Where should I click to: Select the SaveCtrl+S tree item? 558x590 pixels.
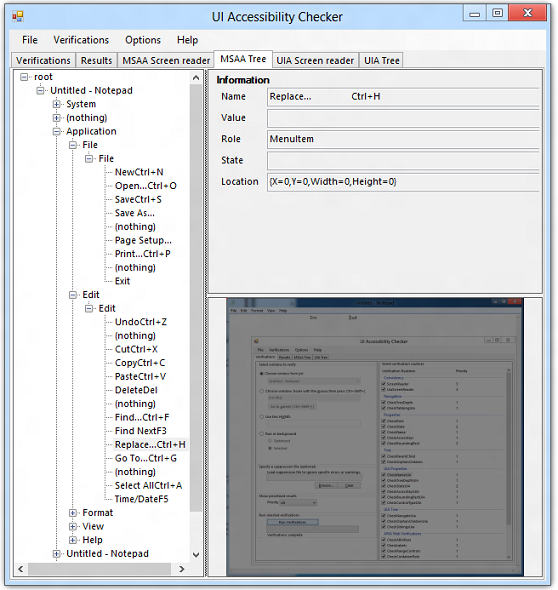pyautogui.click(x=138, y=199)
